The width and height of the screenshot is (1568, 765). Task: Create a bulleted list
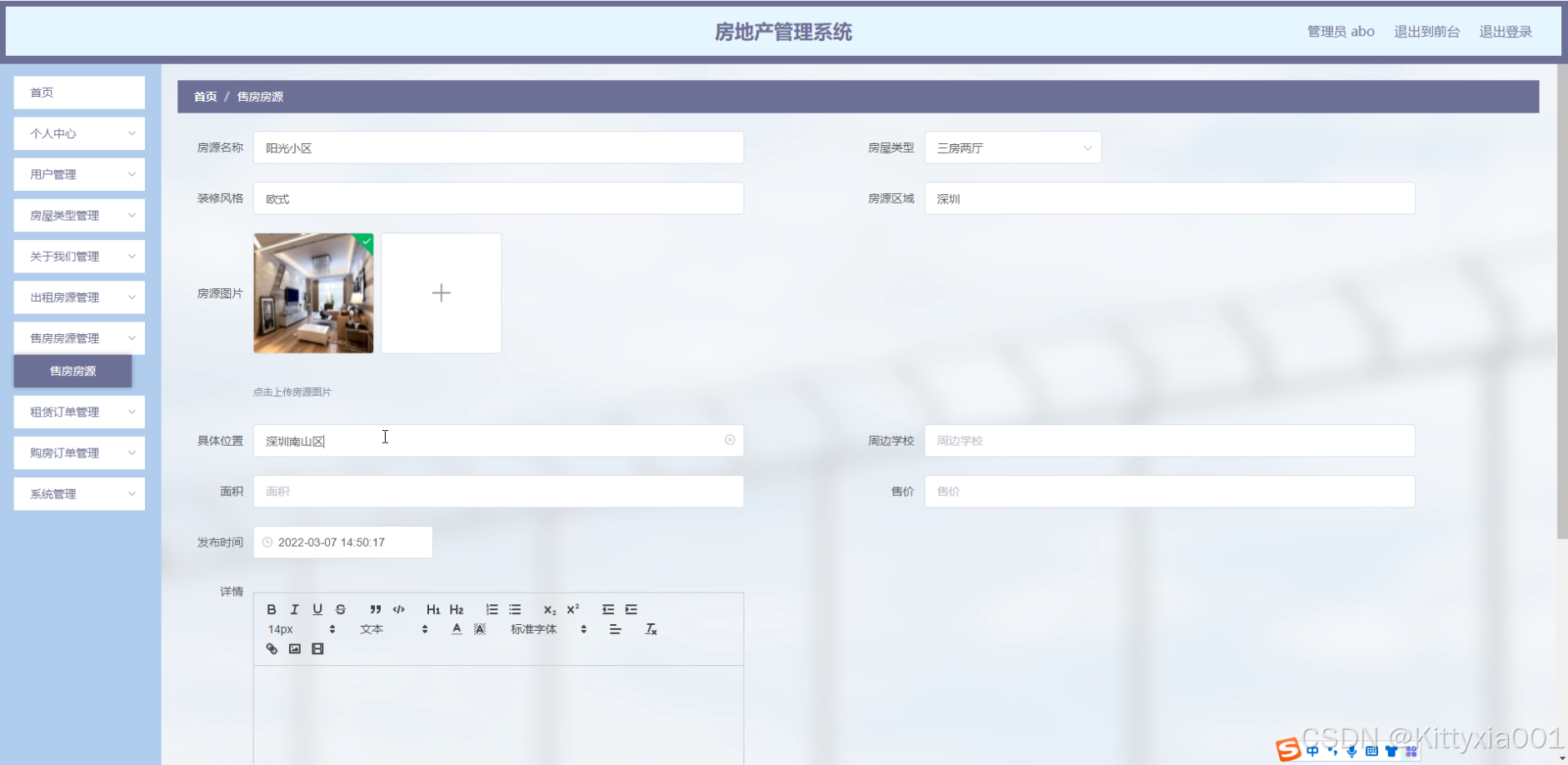point(515,609)
